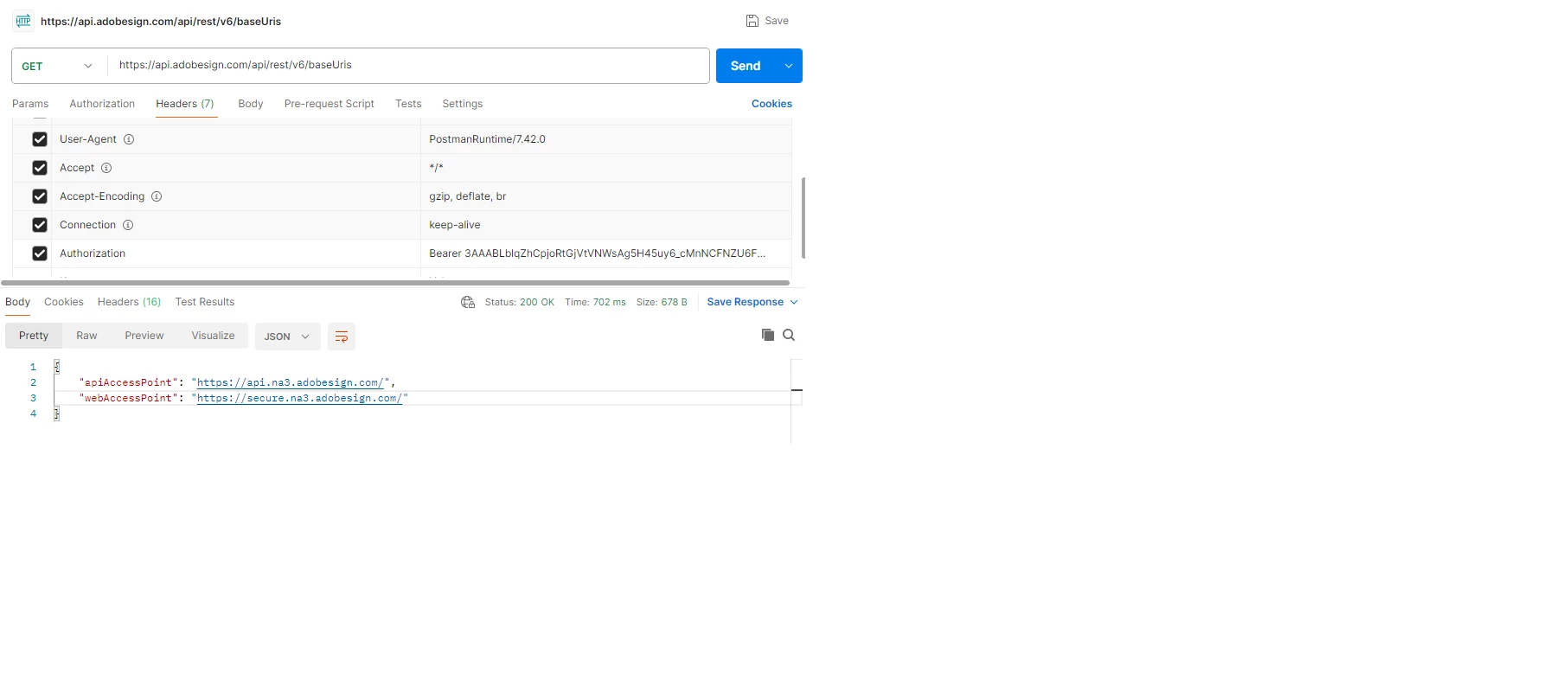Collapse JSON object at line 1
Image resolution: width=1568 pixels, height=699 pixels.
[x=57, y=367]
